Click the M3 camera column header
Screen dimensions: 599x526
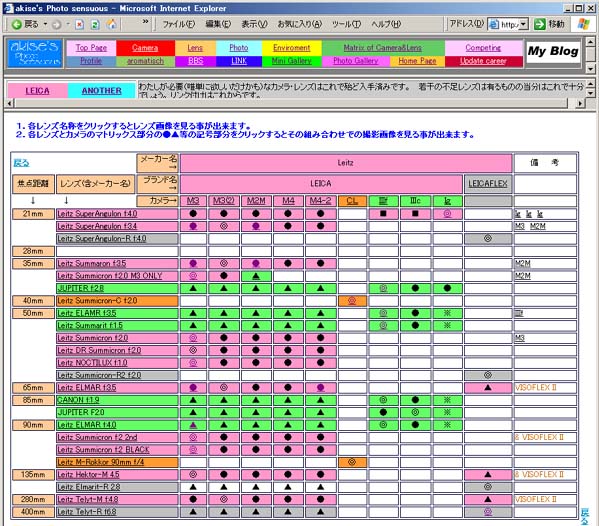tap(193, 201)
